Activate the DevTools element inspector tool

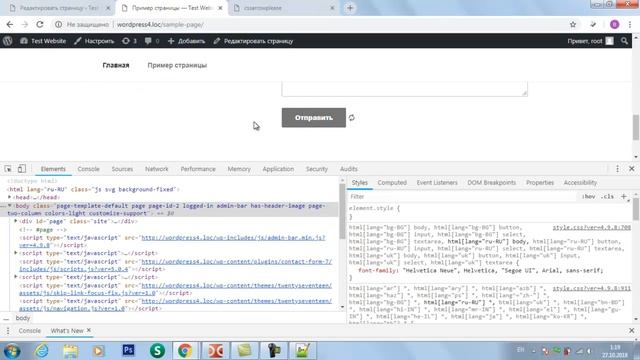click(x=8, y=169)
